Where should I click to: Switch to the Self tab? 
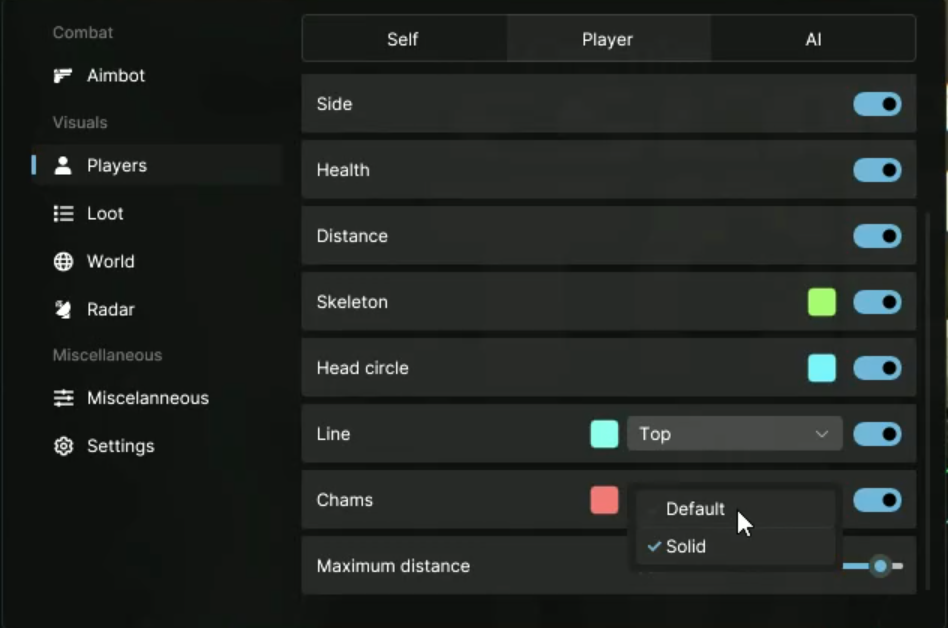(x=403, y=40)
